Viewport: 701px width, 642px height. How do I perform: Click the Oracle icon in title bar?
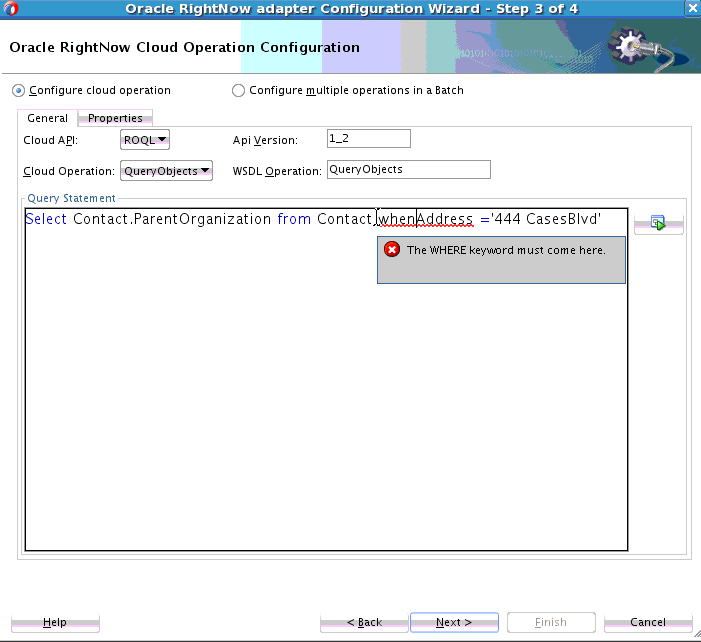10,8
